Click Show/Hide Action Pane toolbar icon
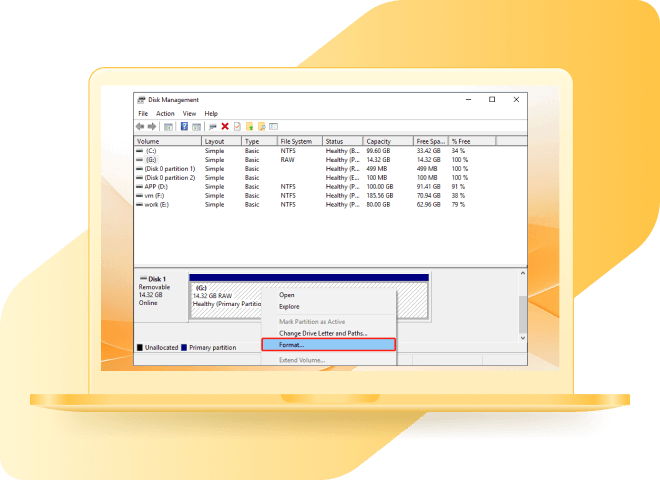 click(x=196, y=126)
